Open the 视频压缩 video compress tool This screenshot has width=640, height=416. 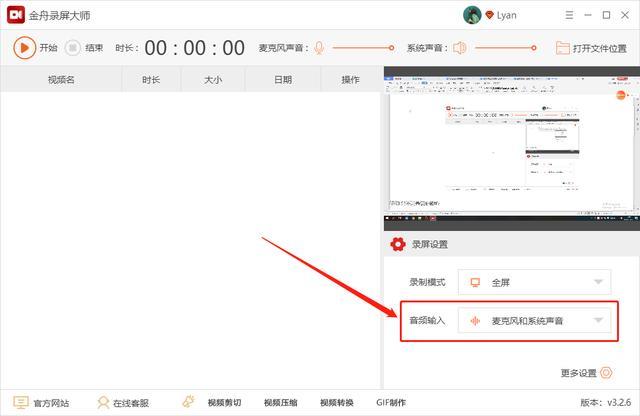(x=280, y=403)
